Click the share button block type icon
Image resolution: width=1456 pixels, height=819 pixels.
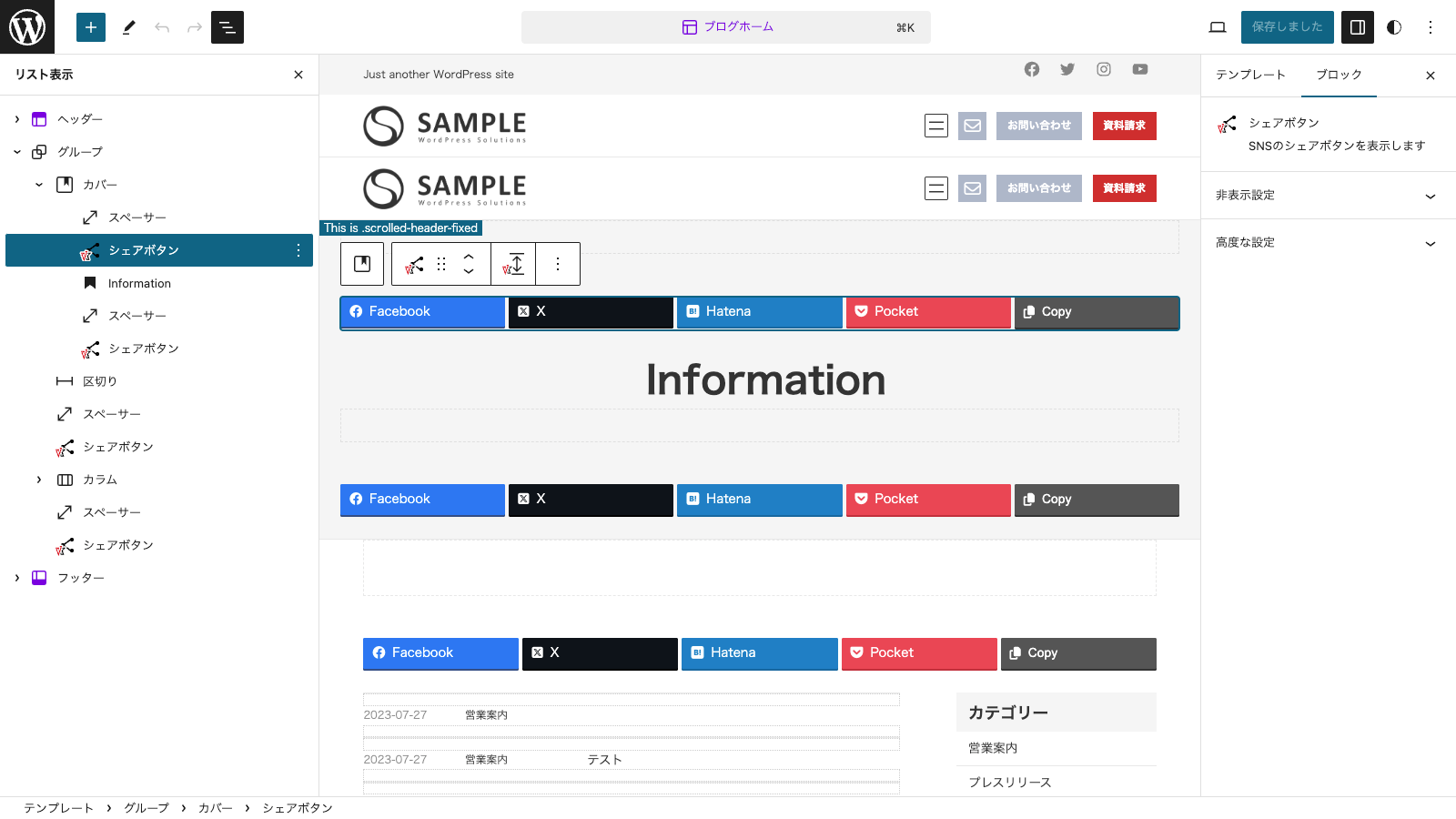[415, 264]
